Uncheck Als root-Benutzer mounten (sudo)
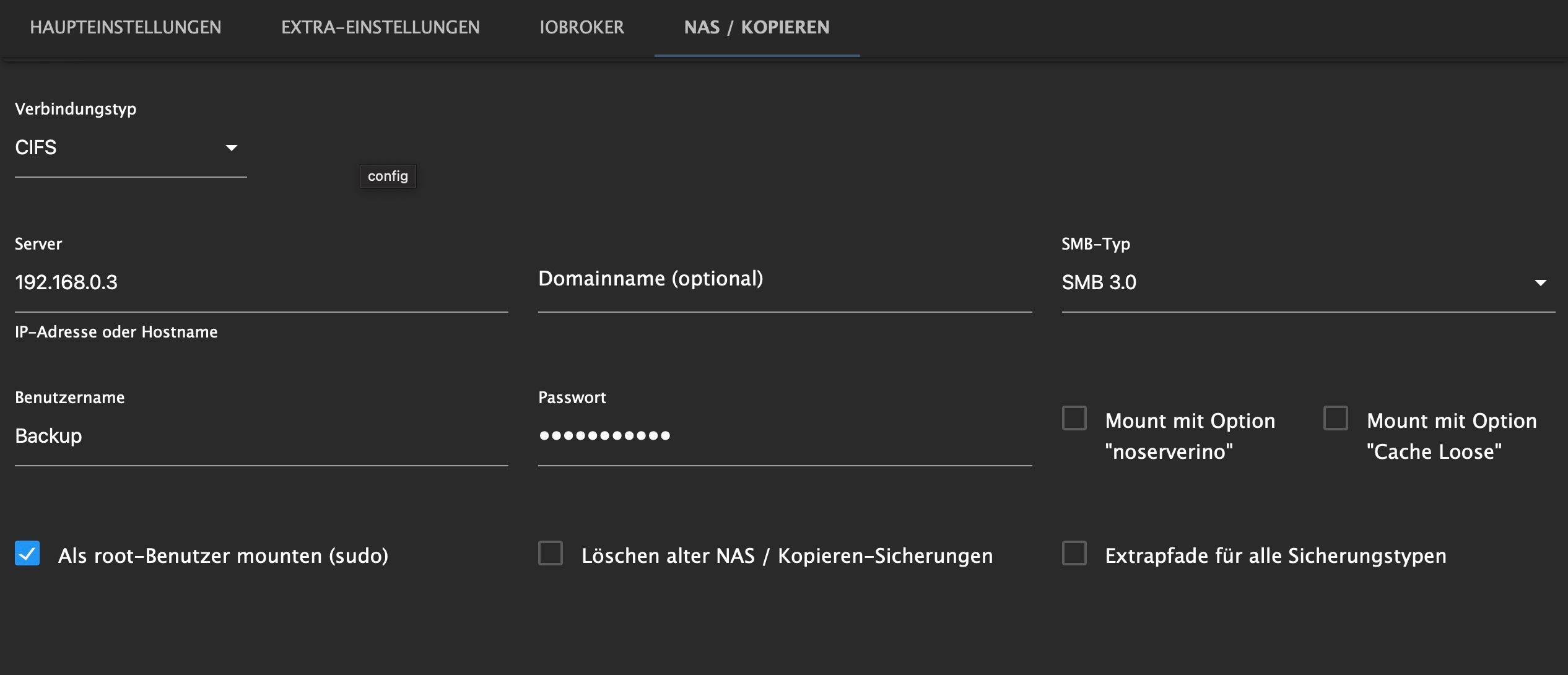The height and width of the screenshot is (675, 1568). click(x=27, y=553)
